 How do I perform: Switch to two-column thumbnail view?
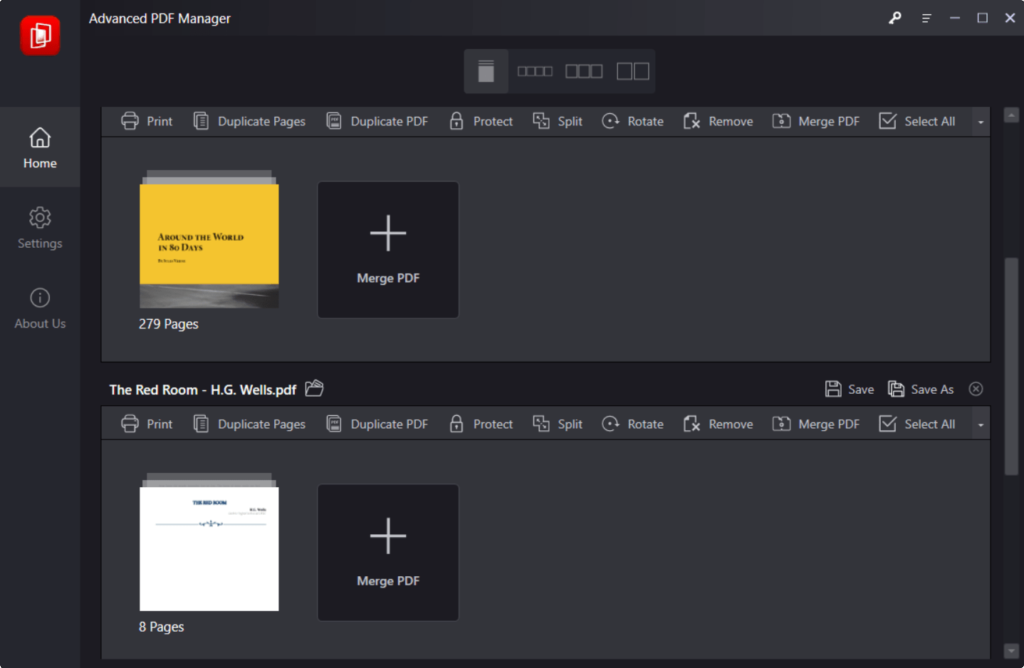click(x=633, y=71)
